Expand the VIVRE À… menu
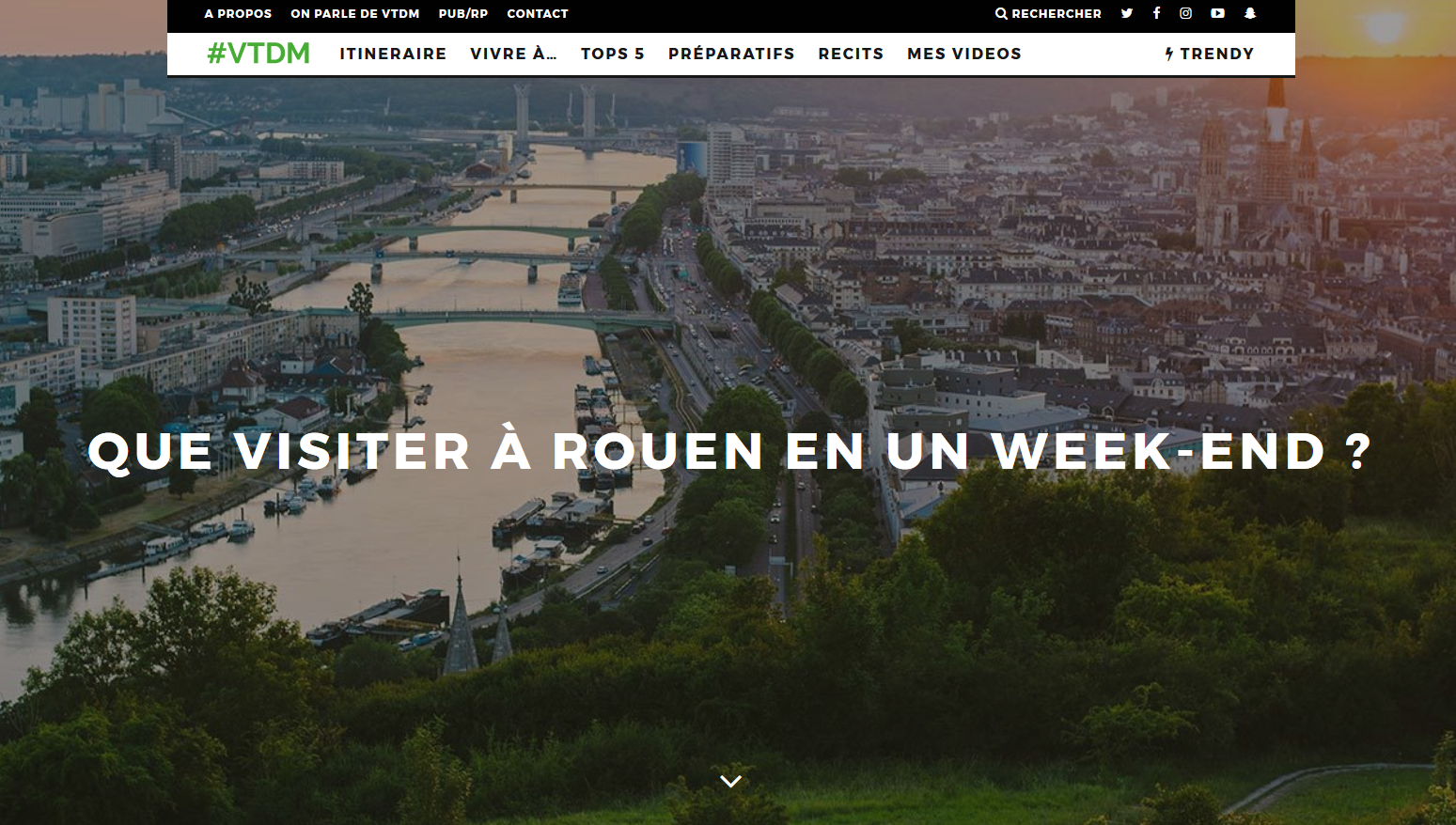1456x825 pixels. (x=513, y=54)
